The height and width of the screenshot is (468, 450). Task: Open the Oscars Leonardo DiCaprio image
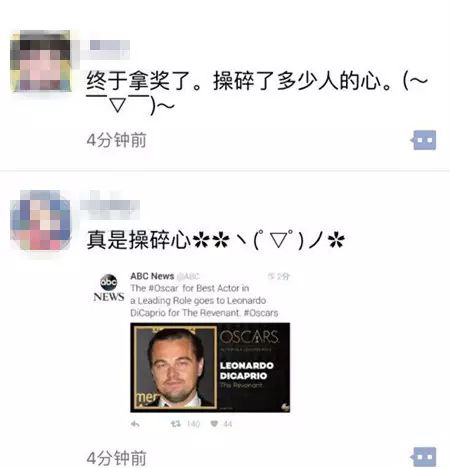[210, 367]
